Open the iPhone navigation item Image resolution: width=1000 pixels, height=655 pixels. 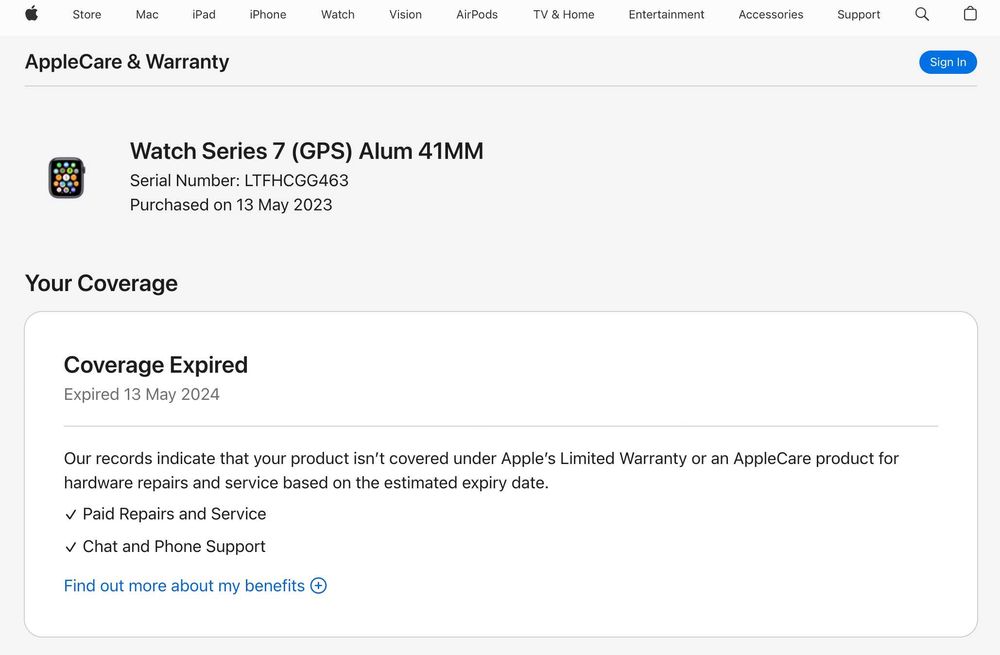point(268,15)
